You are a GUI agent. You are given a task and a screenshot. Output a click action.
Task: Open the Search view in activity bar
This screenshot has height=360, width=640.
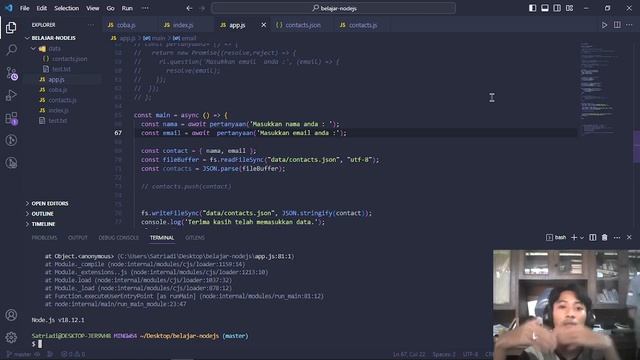click(x=11, y=50)
